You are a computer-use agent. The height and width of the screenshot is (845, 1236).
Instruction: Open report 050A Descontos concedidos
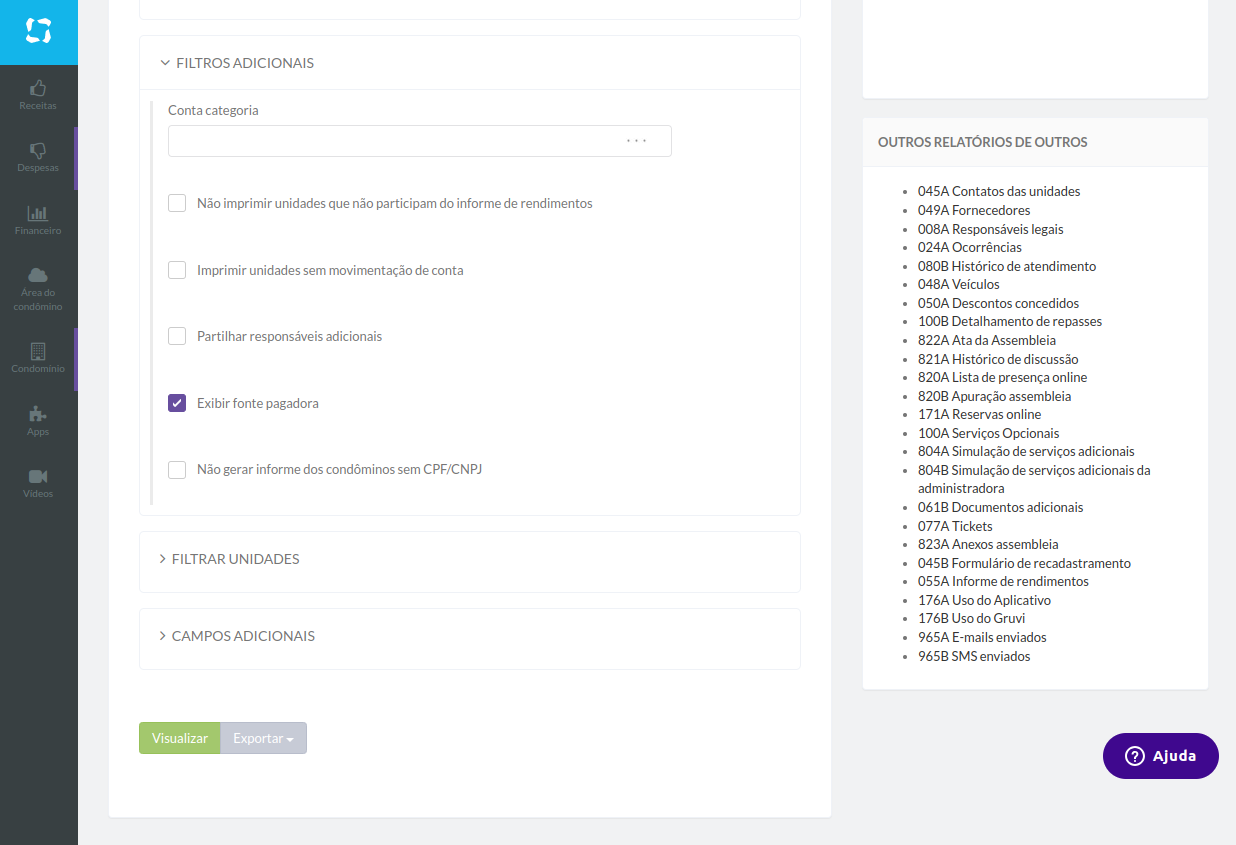point(998,303)
